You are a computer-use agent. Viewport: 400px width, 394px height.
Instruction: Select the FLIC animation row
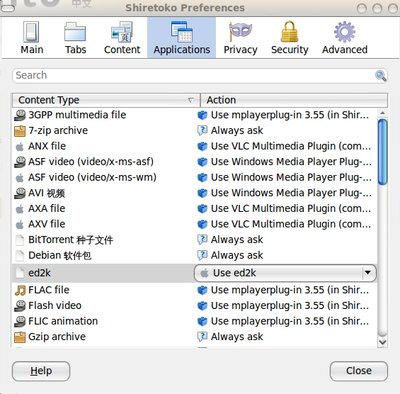click(195, 321)
